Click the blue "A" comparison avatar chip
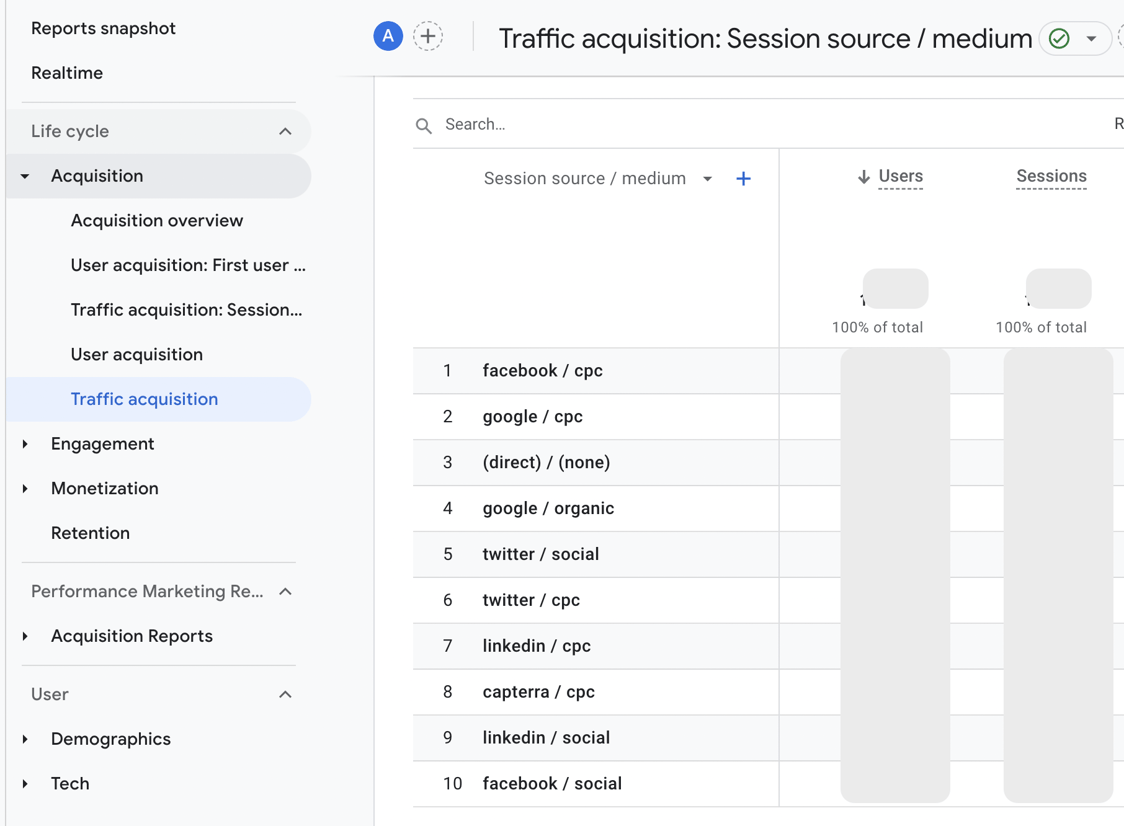Viewport: 1124px width, 826px height. 388,36
